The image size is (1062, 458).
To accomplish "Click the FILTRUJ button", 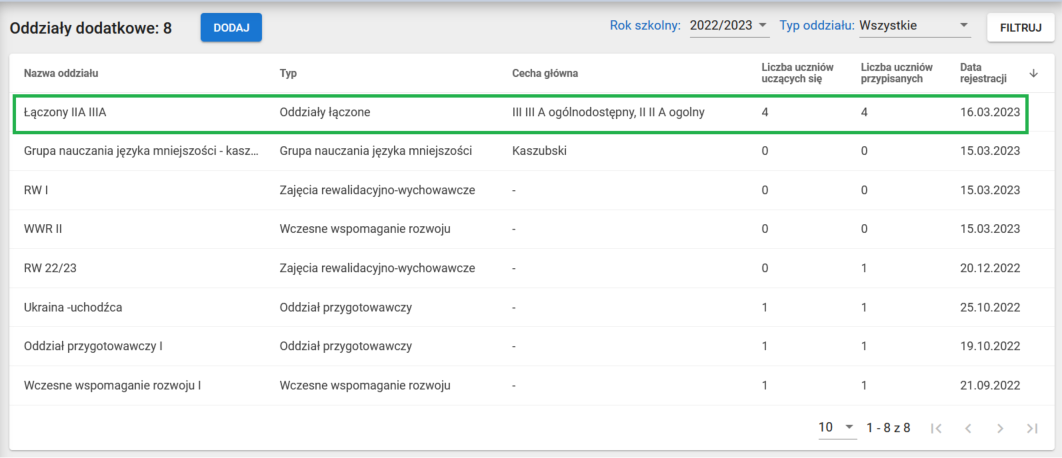I will tap(1021, 28).
